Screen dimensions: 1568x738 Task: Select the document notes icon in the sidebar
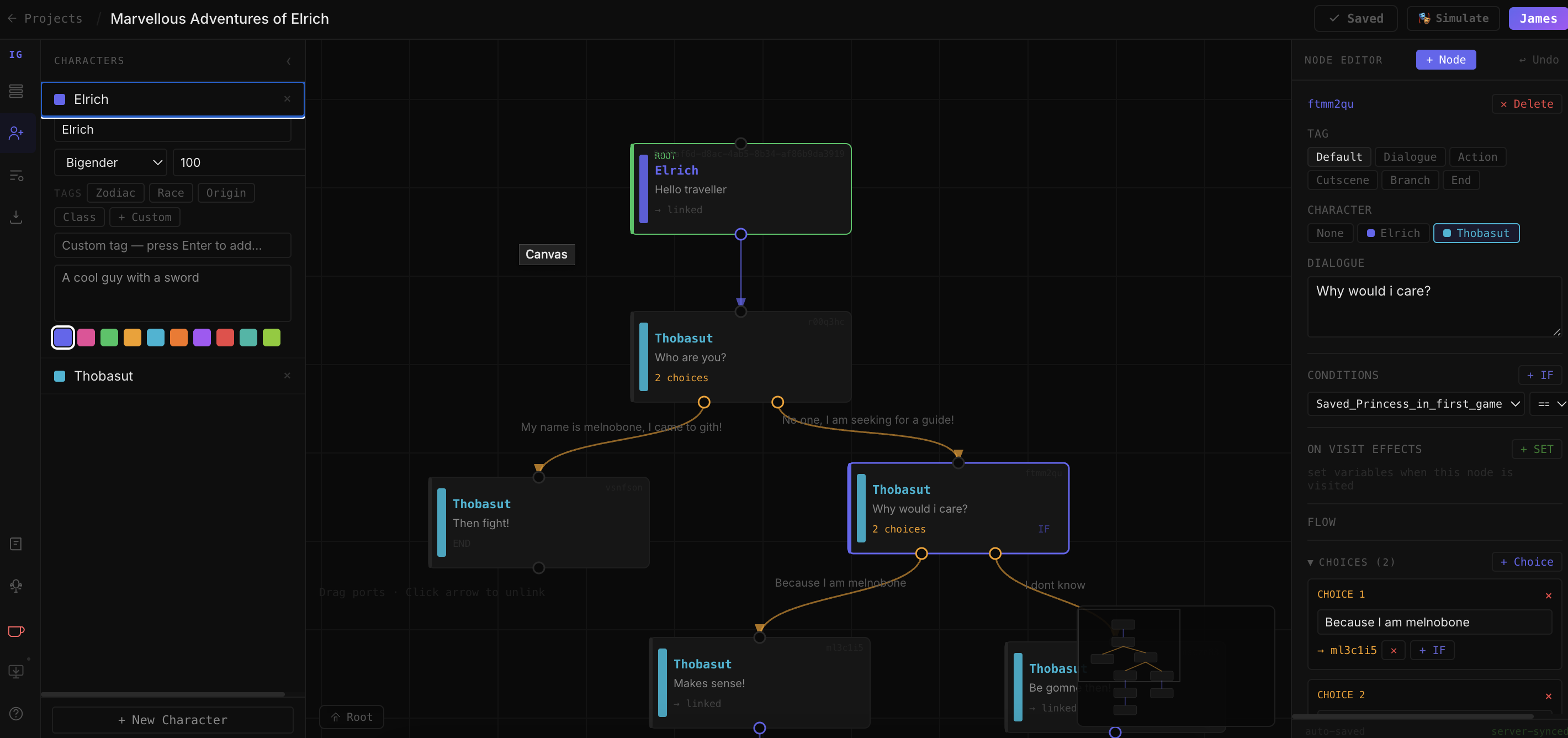15,544
